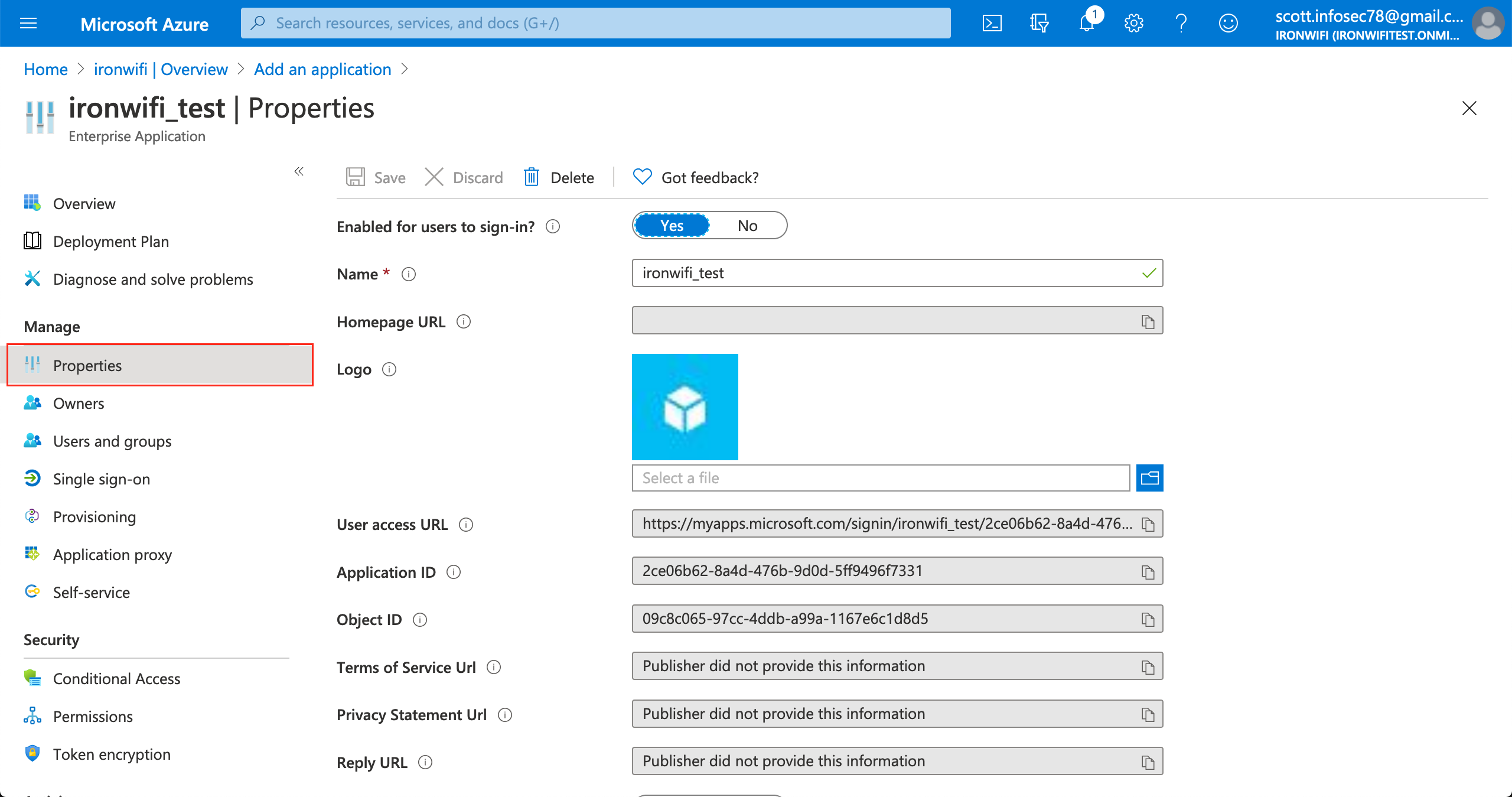Image resolution: width=1512 pixels, height=797 pixels.
Task: Copy the Application ID value
Action: (x=1148, y=571)
